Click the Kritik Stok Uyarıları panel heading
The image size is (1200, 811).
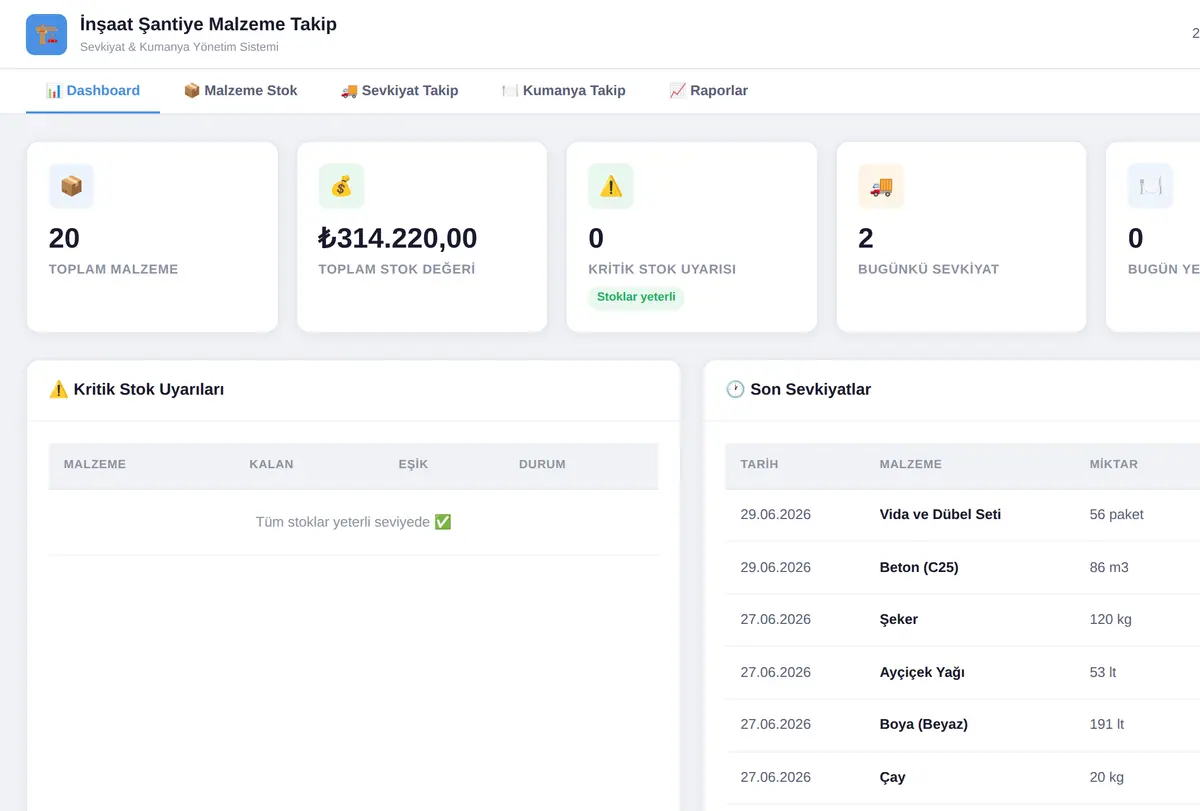(x=137, y=390)
